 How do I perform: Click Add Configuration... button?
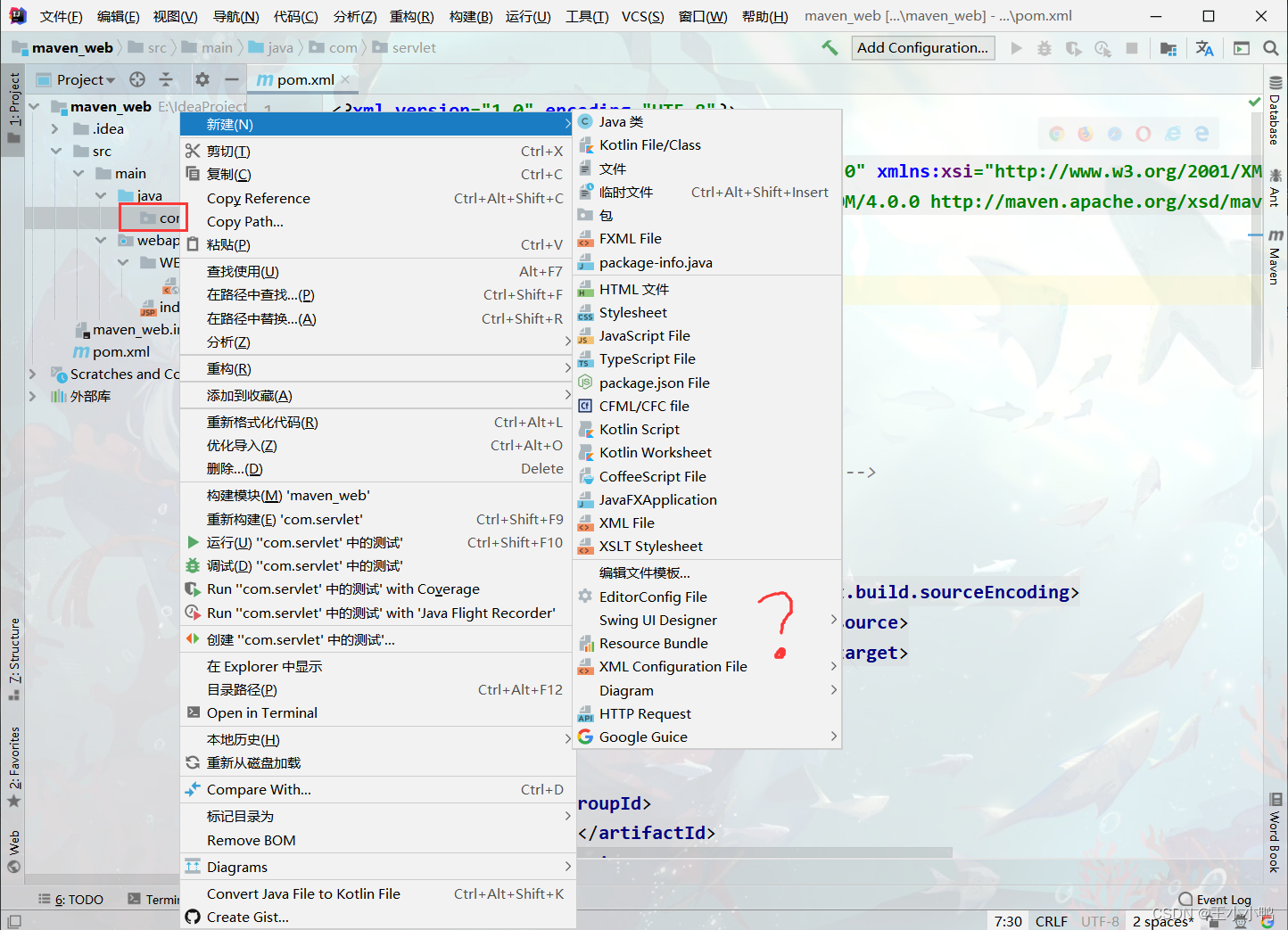tap(923, 48)
